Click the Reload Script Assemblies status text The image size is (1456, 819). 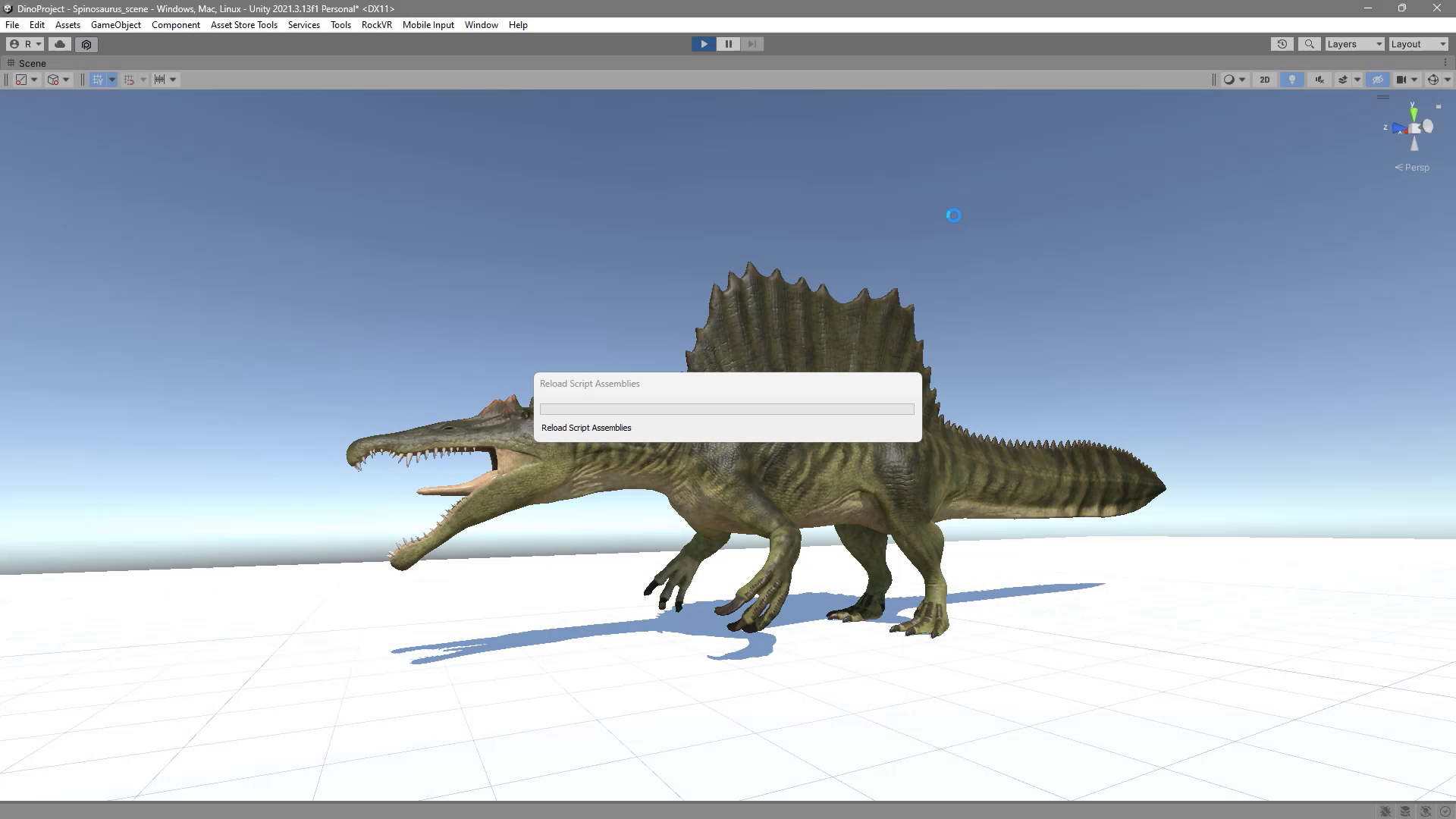(x=586, y=428)
